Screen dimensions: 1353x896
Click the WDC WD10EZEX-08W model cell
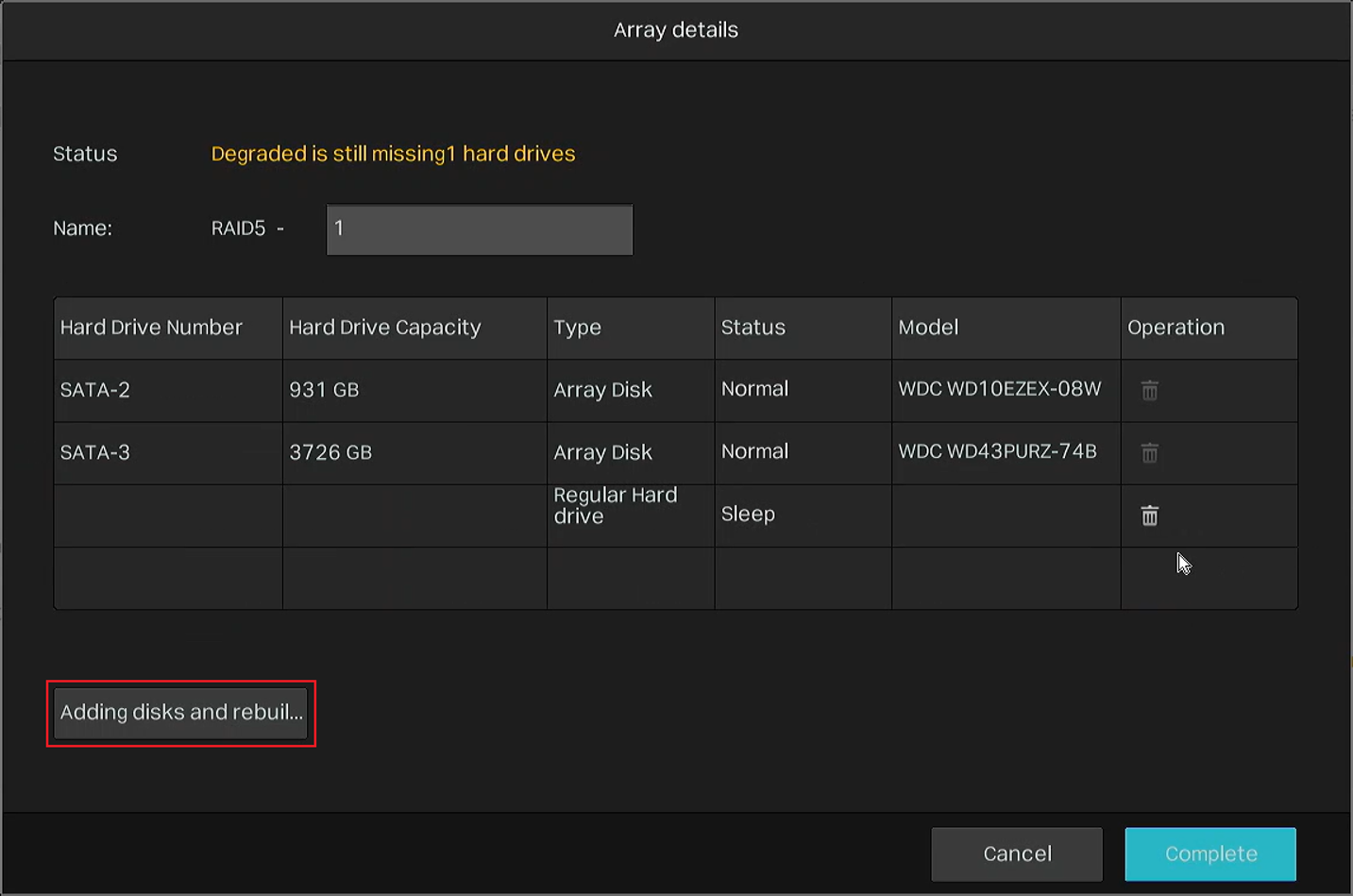click(1006, 390)
